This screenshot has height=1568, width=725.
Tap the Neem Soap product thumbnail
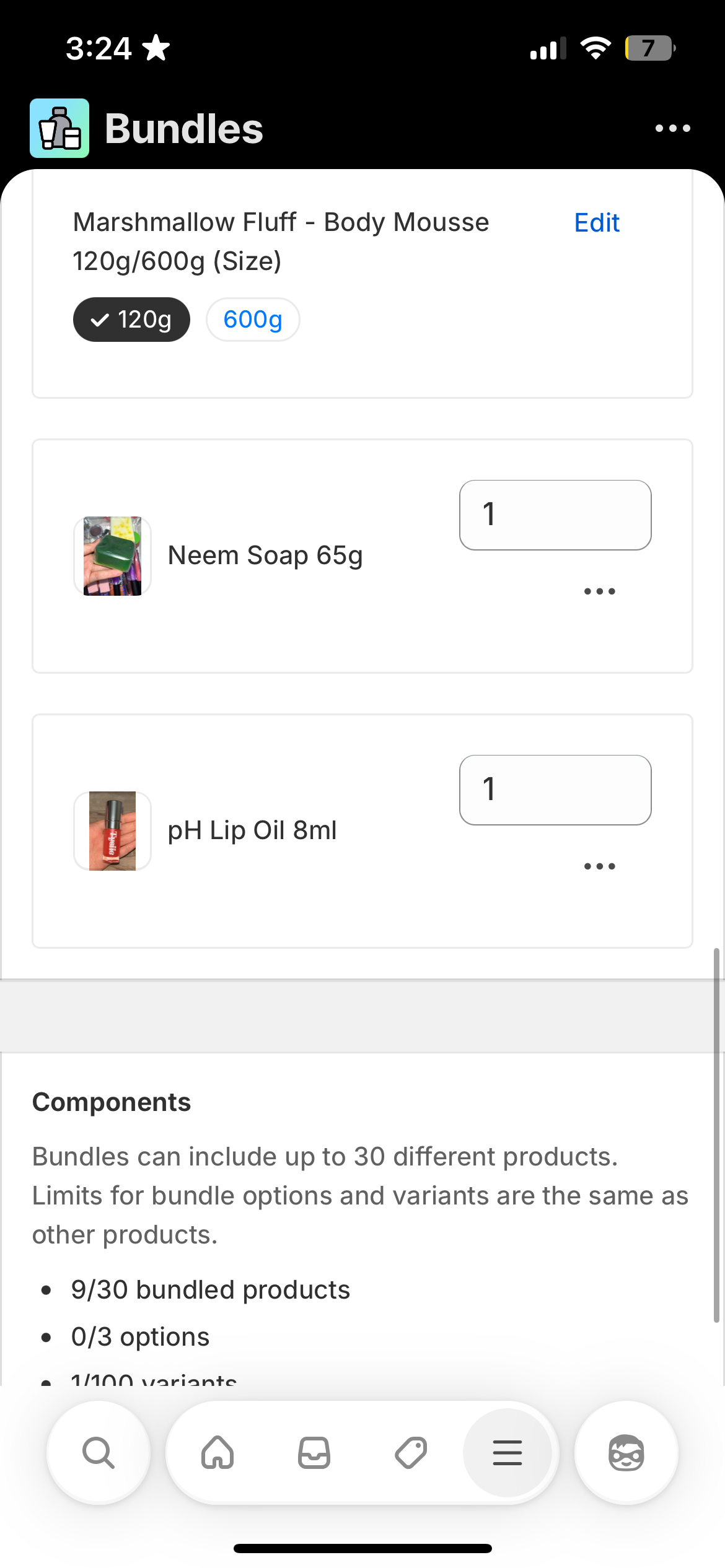[x=112, y=556]
